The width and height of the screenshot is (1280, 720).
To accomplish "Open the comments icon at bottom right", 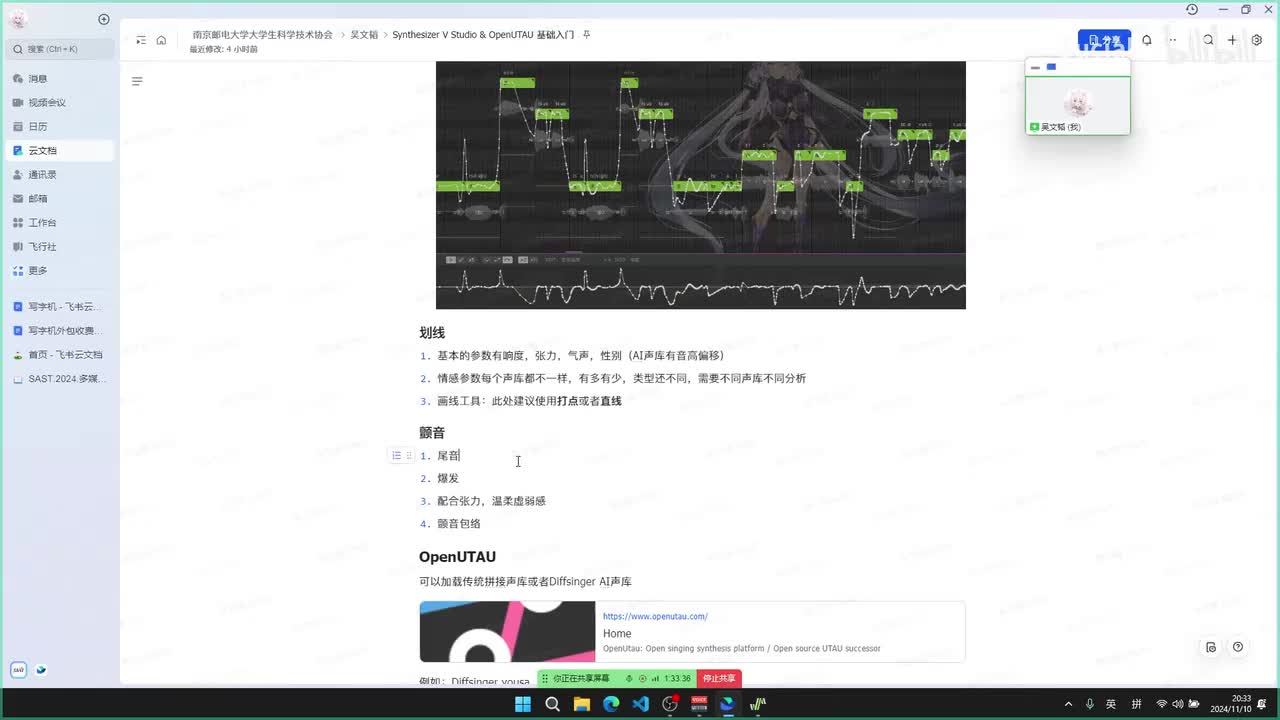I will point(1211,647).
